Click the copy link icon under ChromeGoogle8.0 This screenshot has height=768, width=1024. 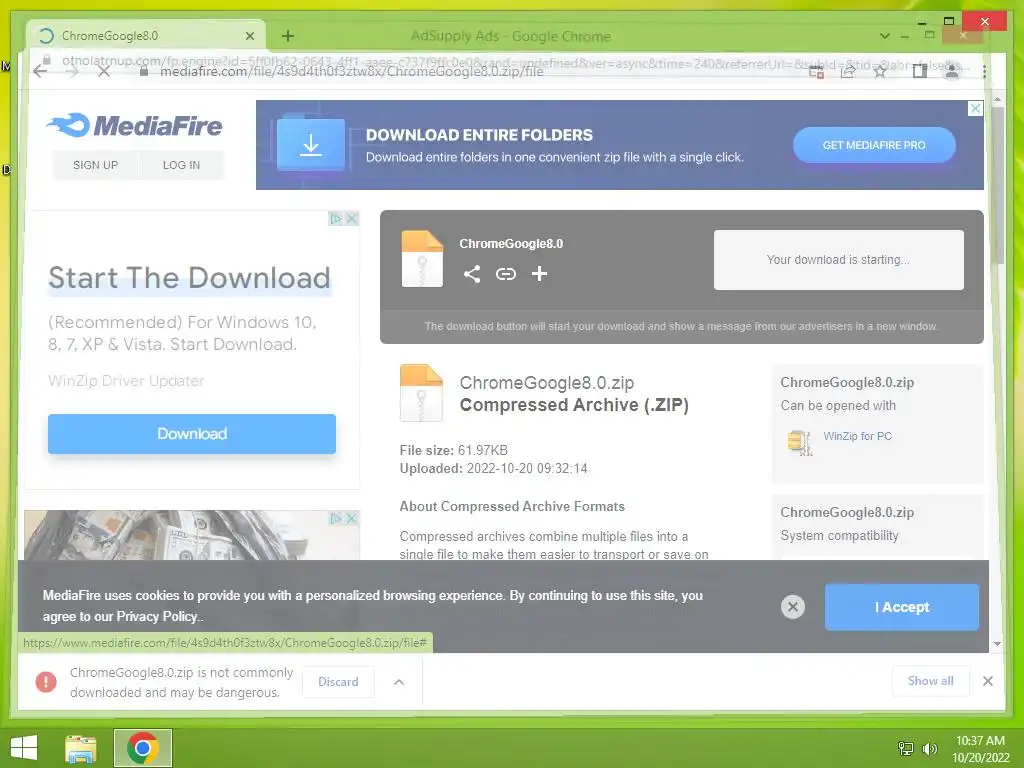coord(505,274)
